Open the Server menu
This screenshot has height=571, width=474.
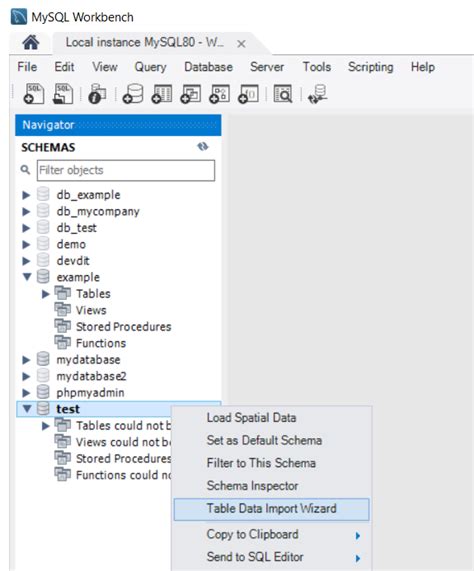[x=267, y=67]
